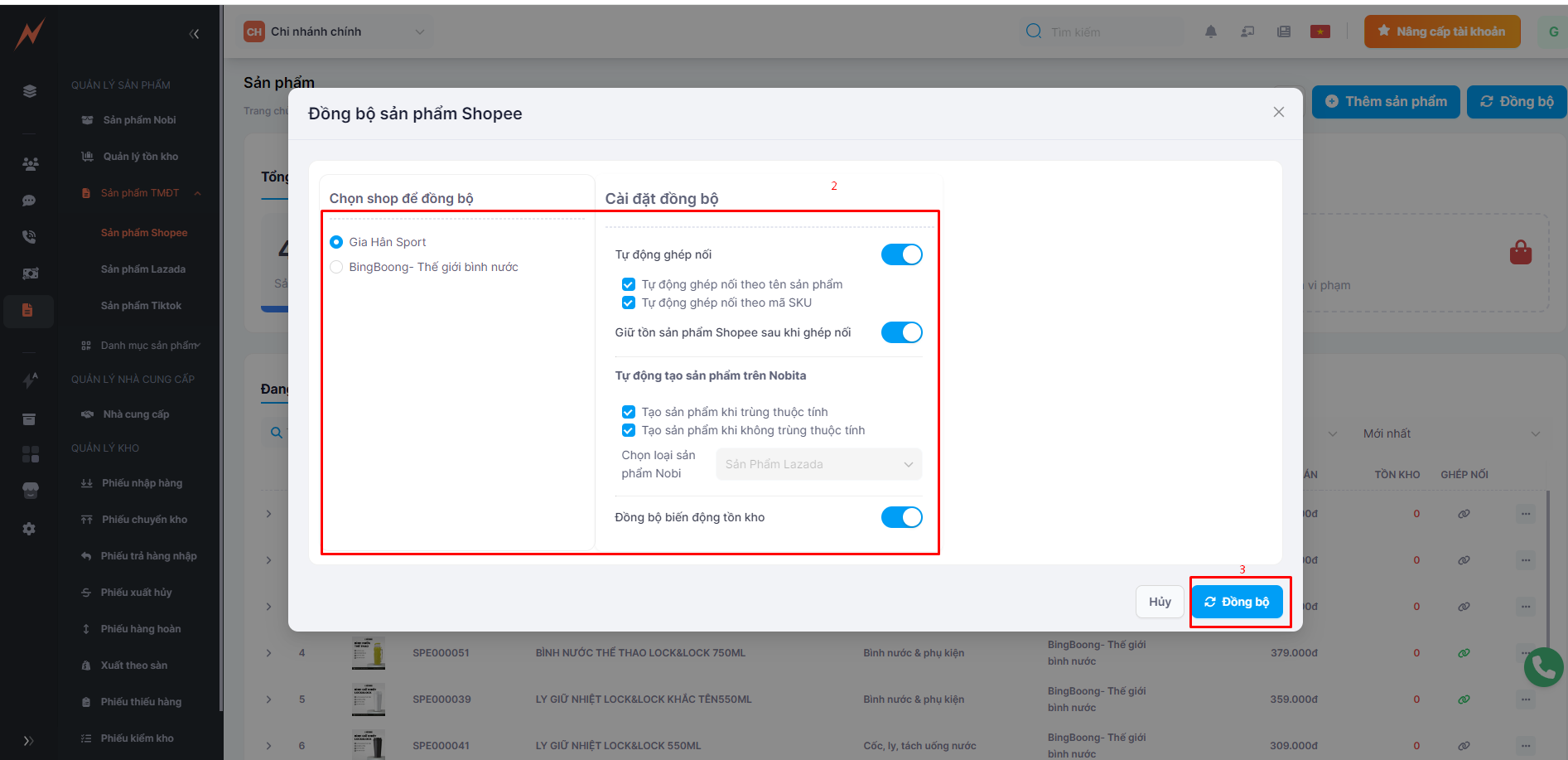
Task: Open Sản phẩm Lazada menu item
Action: coord(143,269)
